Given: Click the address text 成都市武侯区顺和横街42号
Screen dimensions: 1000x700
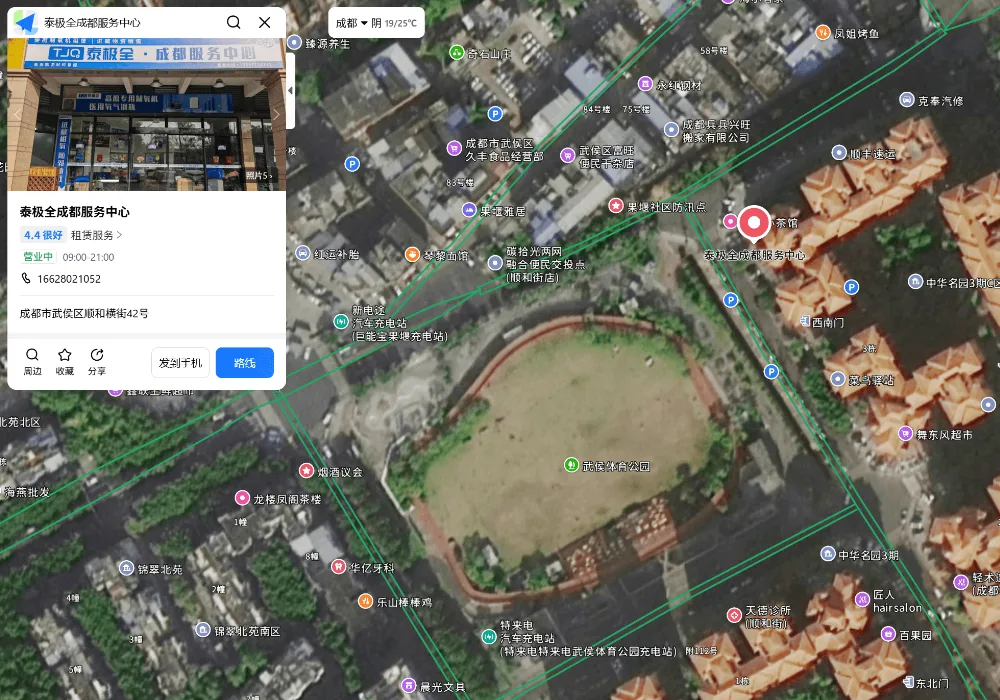Looking at the screenshot, I should [84, 313].
